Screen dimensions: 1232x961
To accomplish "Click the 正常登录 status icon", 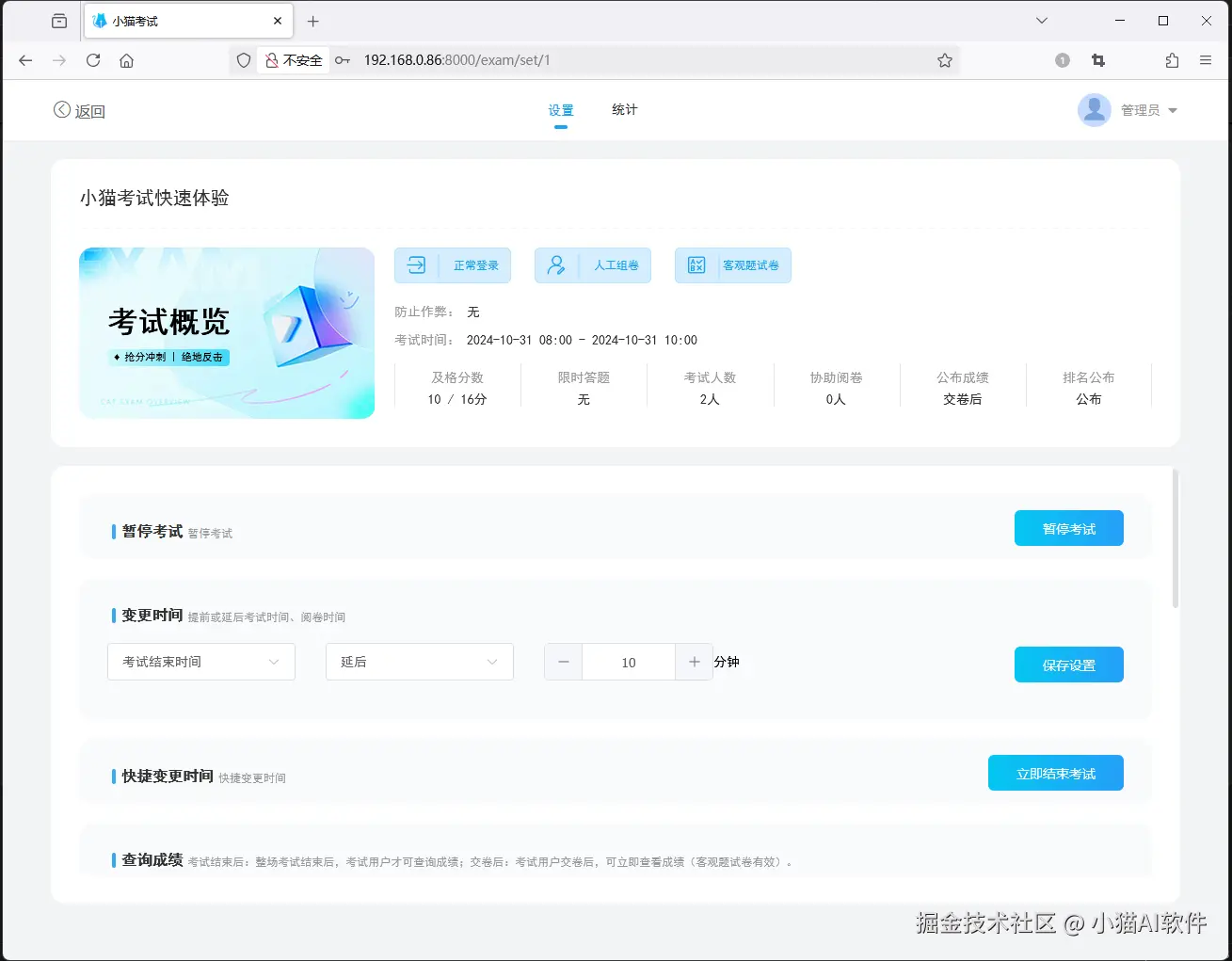I will point(414,264).
